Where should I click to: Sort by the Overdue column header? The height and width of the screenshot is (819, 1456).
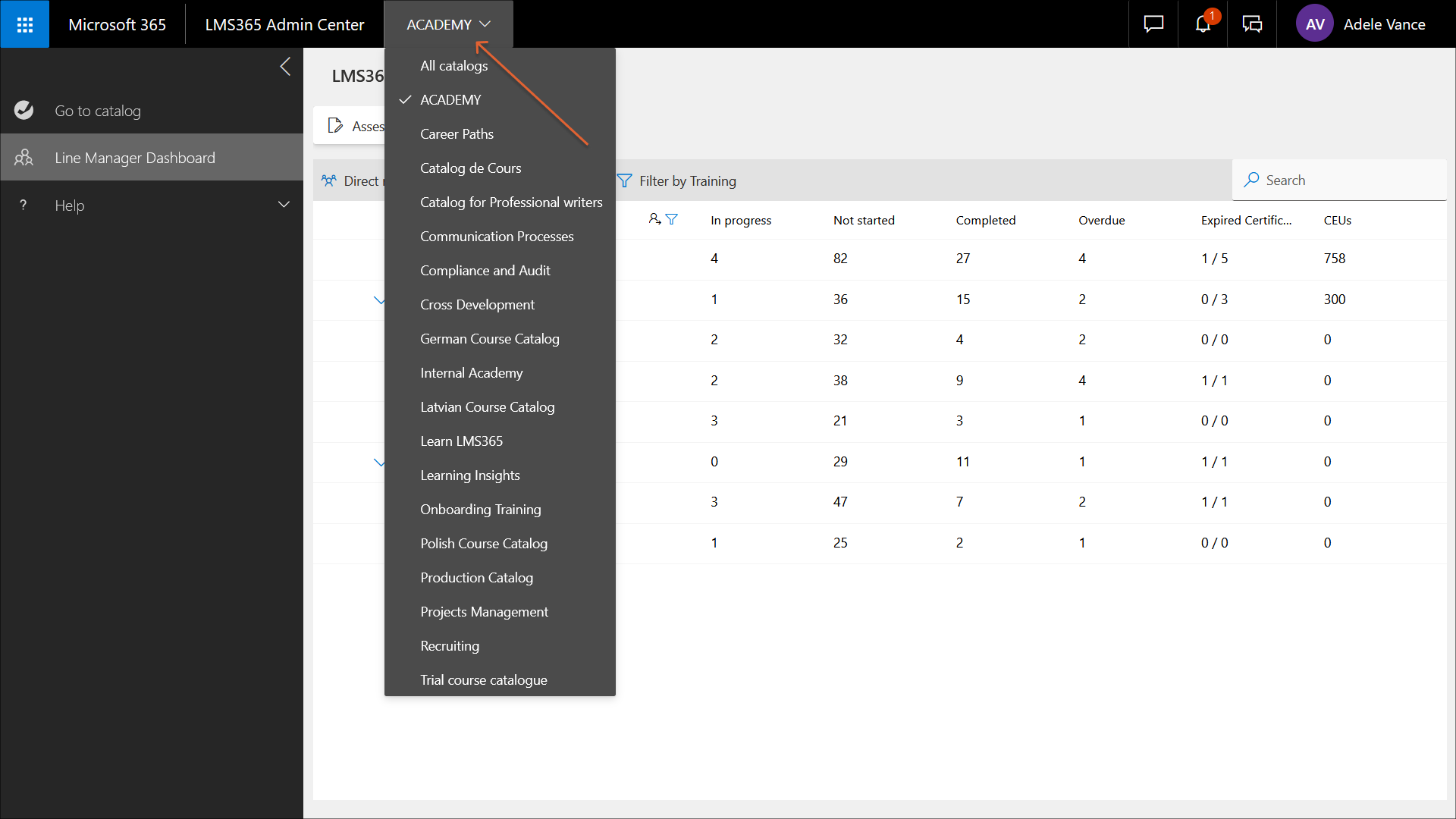tap(1101, 221)
